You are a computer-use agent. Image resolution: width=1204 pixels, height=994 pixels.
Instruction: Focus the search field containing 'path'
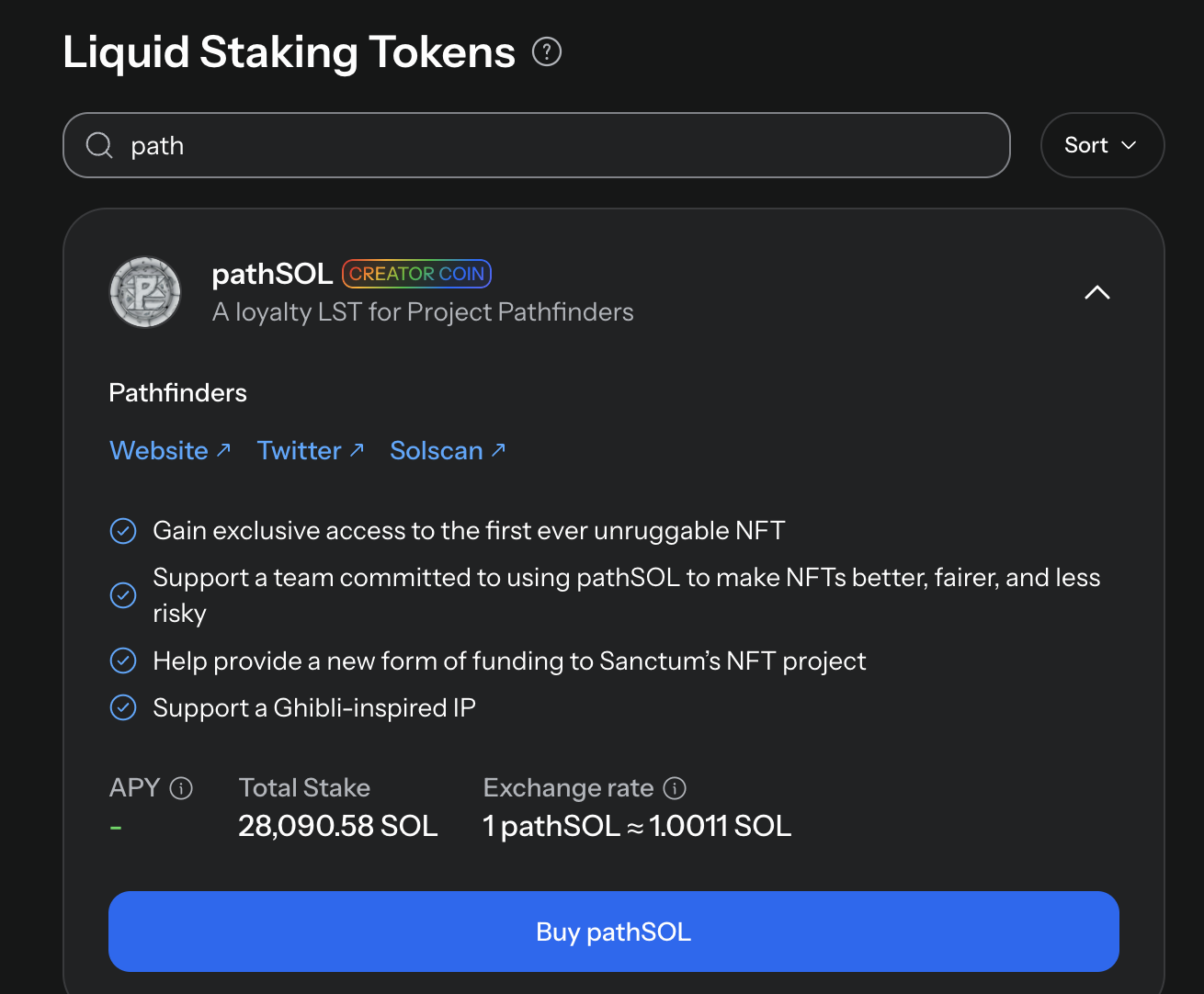(551, 145)
